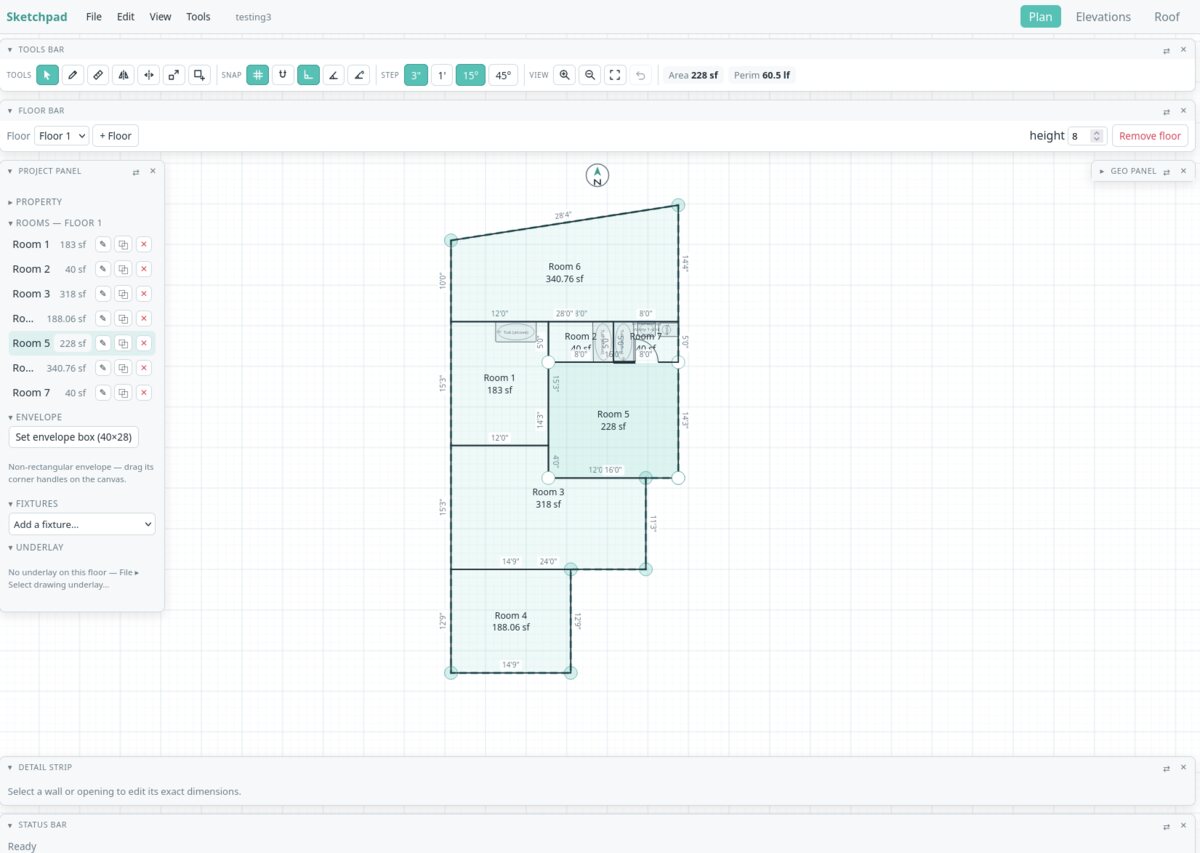Toggle magnet snap
Screen dimensions: 1200x853
pyautogui.click(x=283, y=75)
